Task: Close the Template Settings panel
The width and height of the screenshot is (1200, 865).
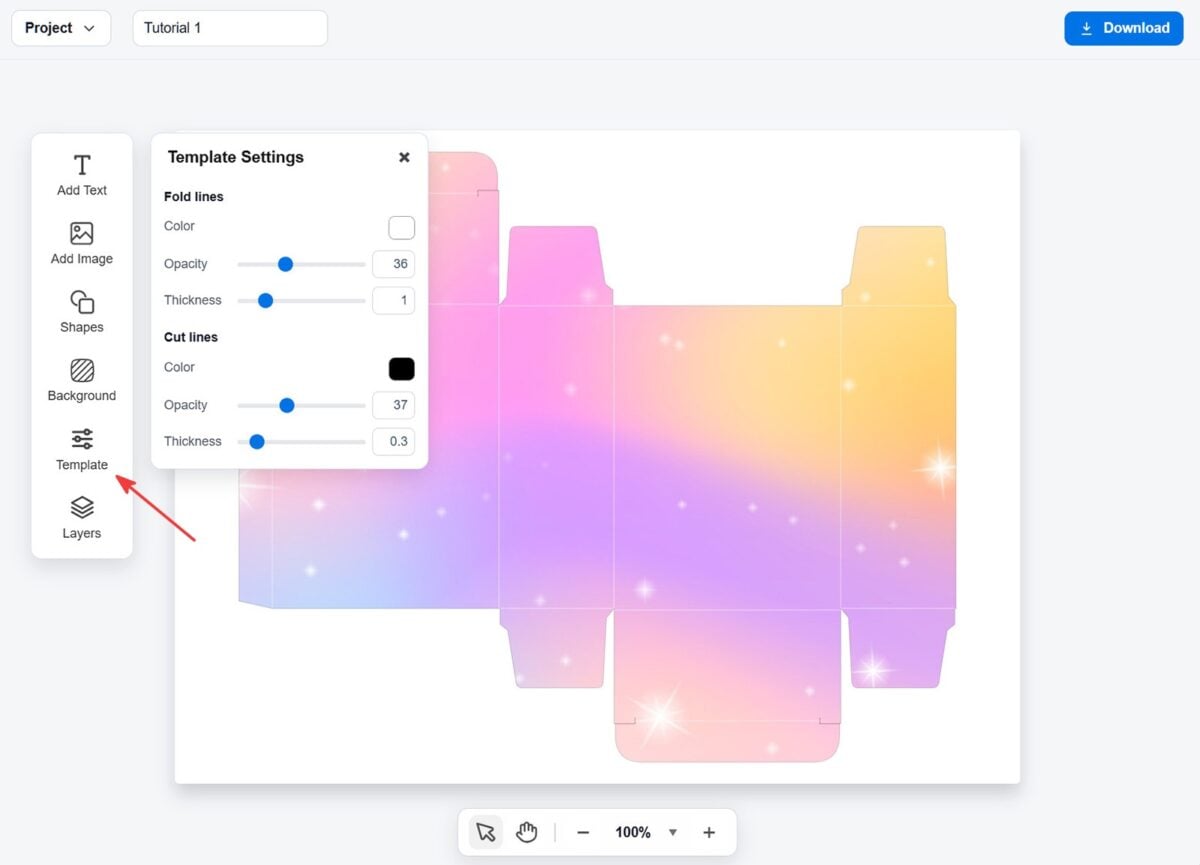Action: (x=404, y=157)
